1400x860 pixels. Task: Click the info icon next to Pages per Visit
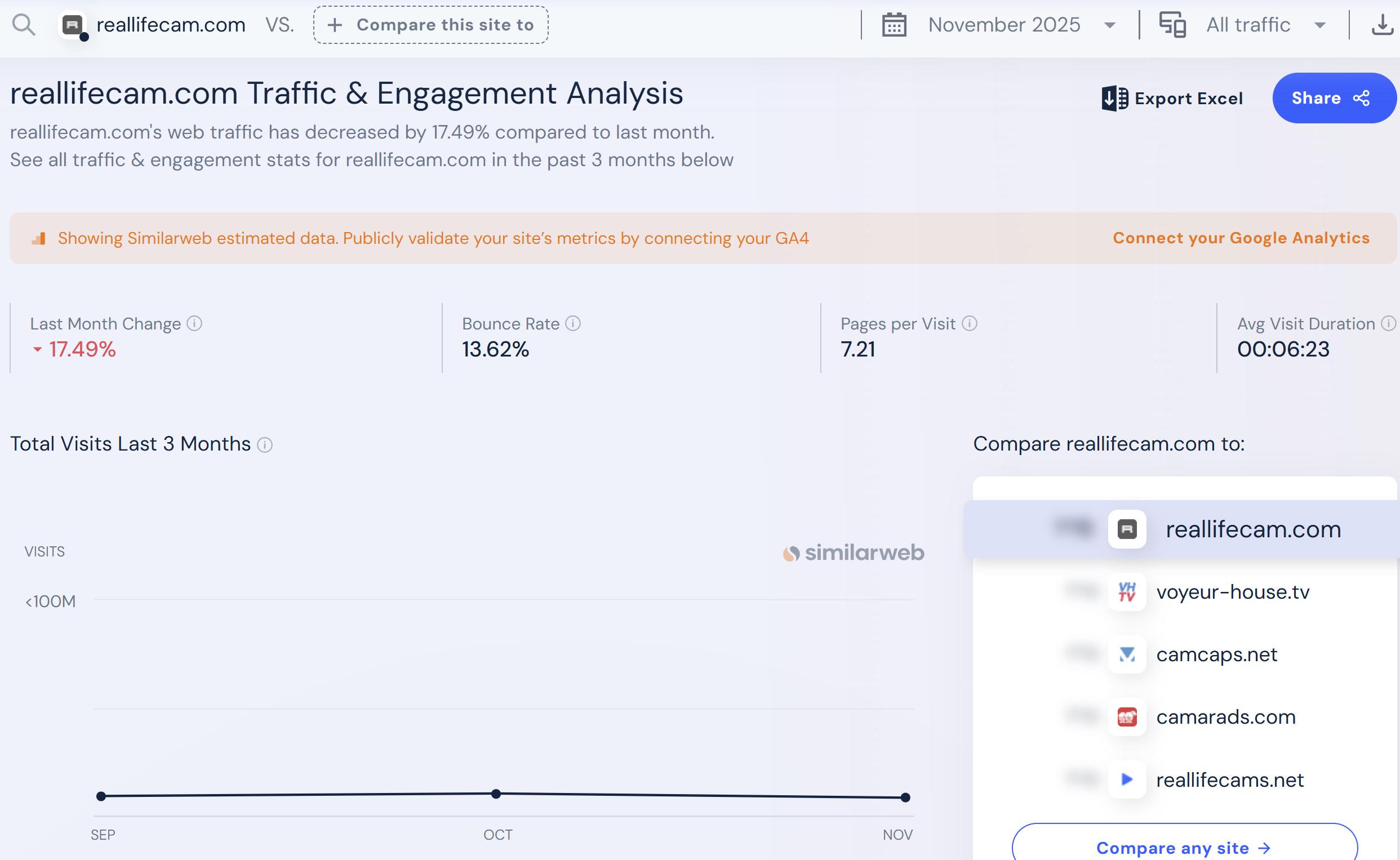click(x=970, y=324)
